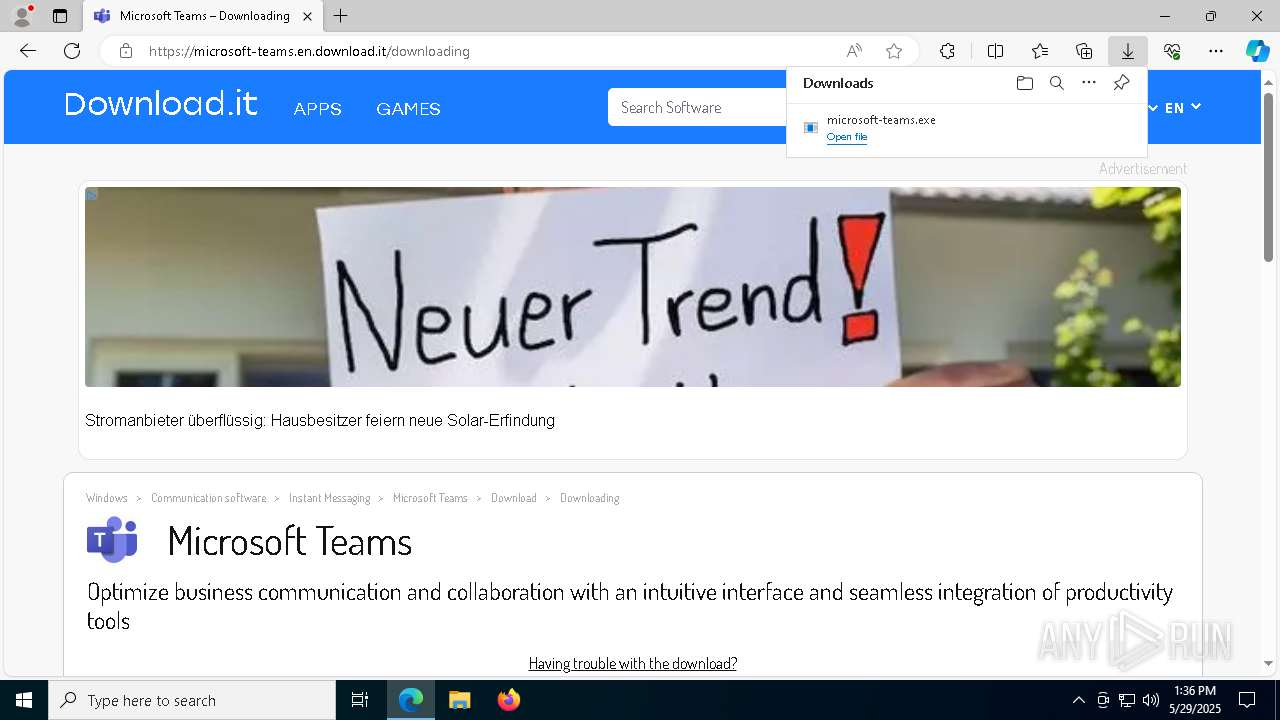Viewport: 1280px width, 720px height.
Task: Open the Neuer Trend advertisement image
Action: (633, 287)
